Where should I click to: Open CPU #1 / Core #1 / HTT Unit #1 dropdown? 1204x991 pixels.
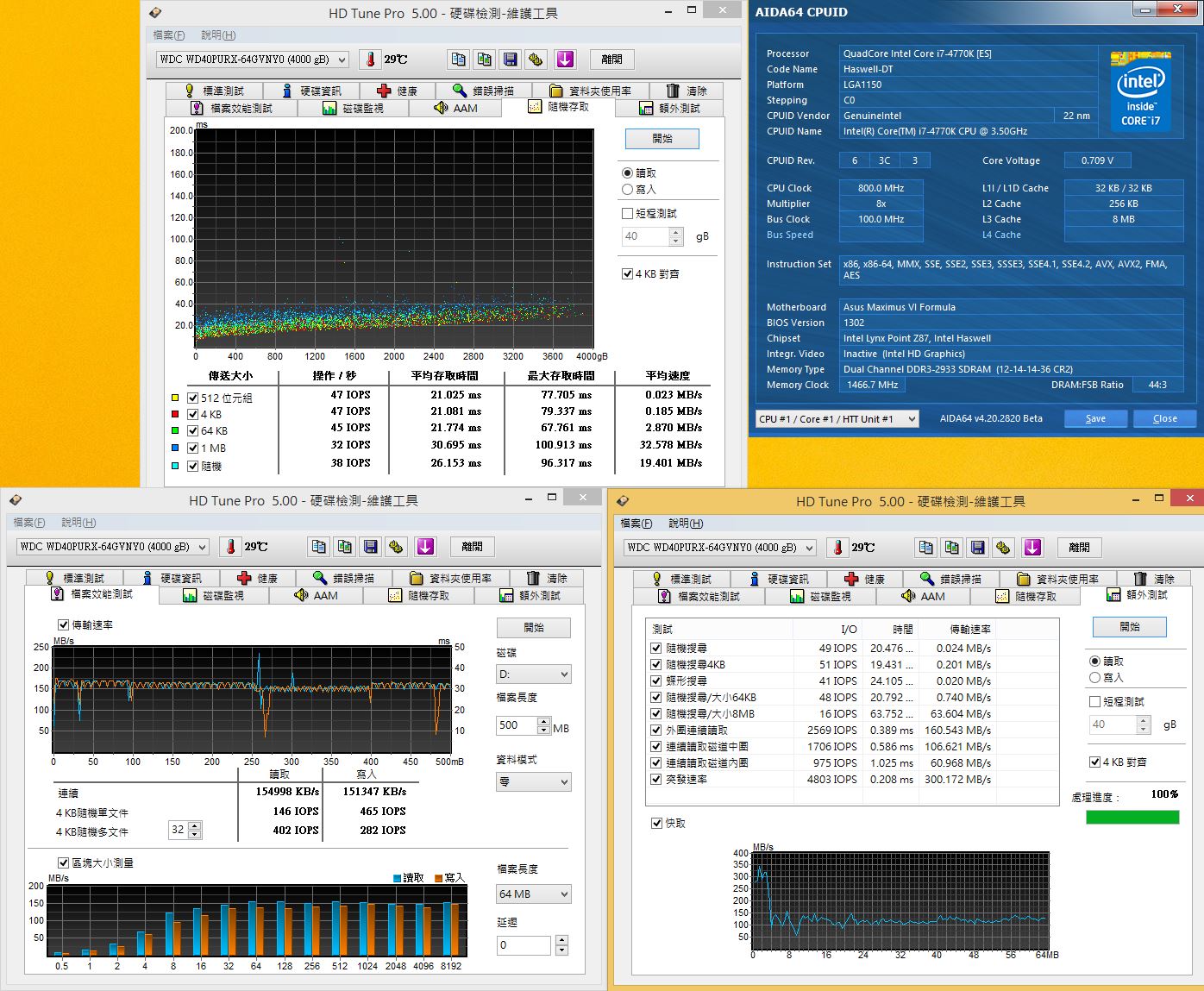pos(837,419)
